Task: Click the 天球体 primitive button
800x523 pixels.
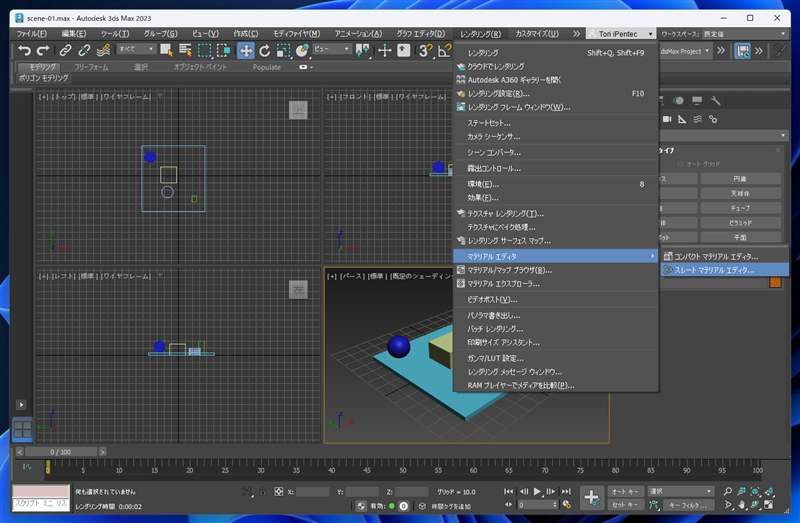Action: (x=740, y=193)
